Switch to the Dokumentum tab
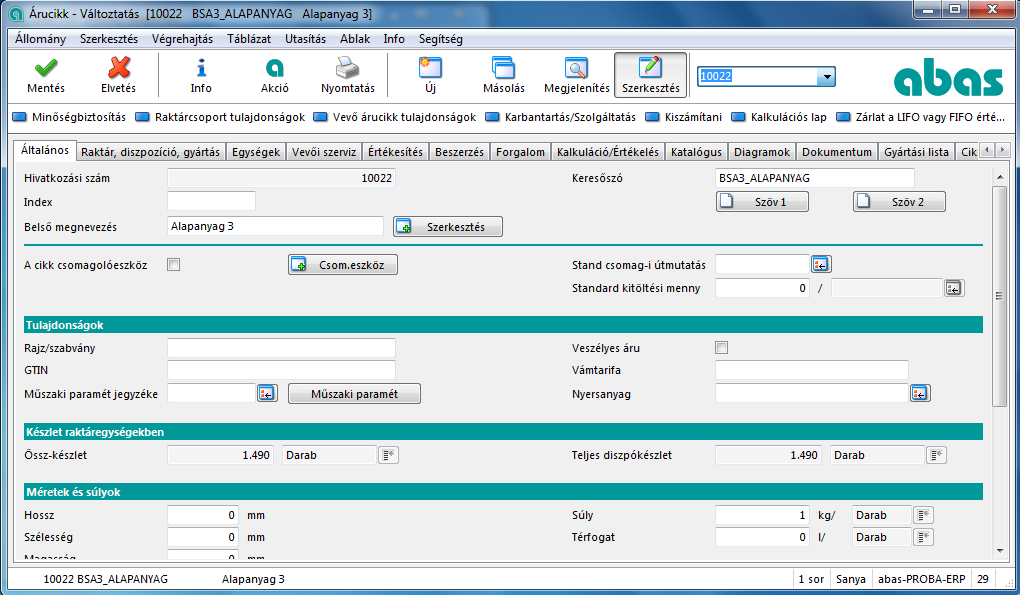This screenshot has height=595, width=1020. point(837,152)
